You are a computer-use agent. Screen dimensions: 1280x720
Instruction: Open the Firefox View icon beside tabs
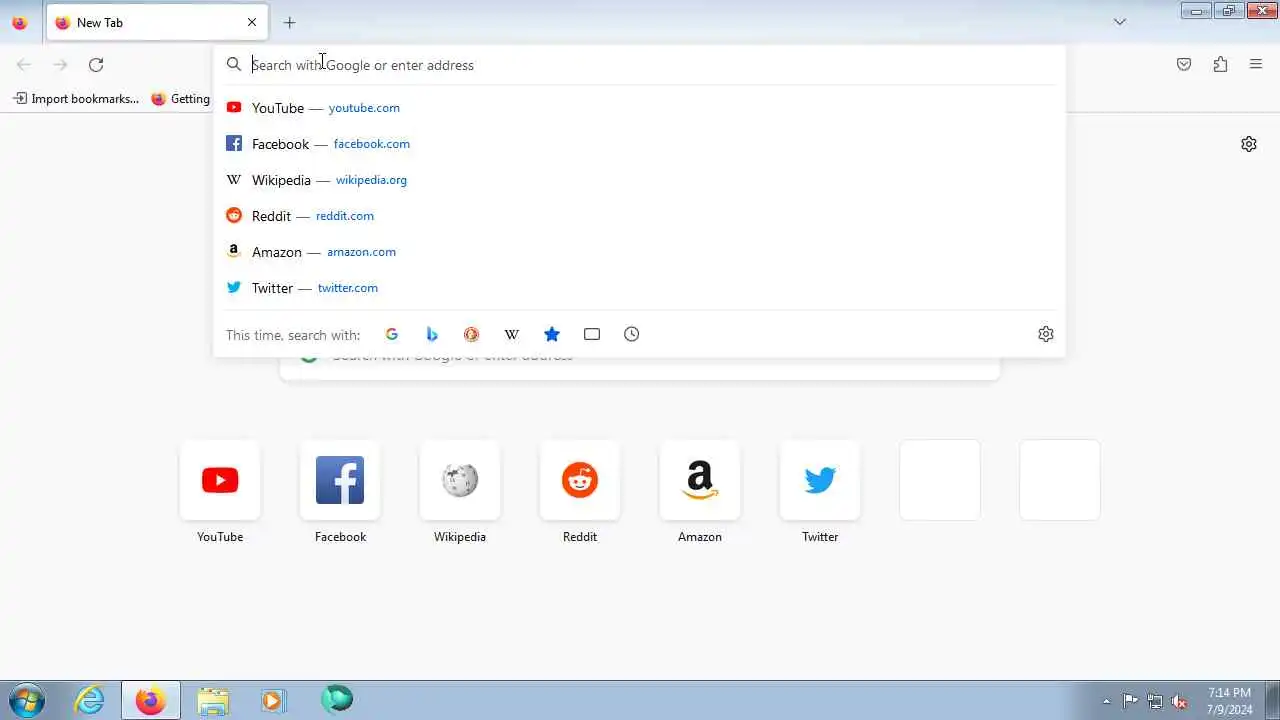pos(19,22)
